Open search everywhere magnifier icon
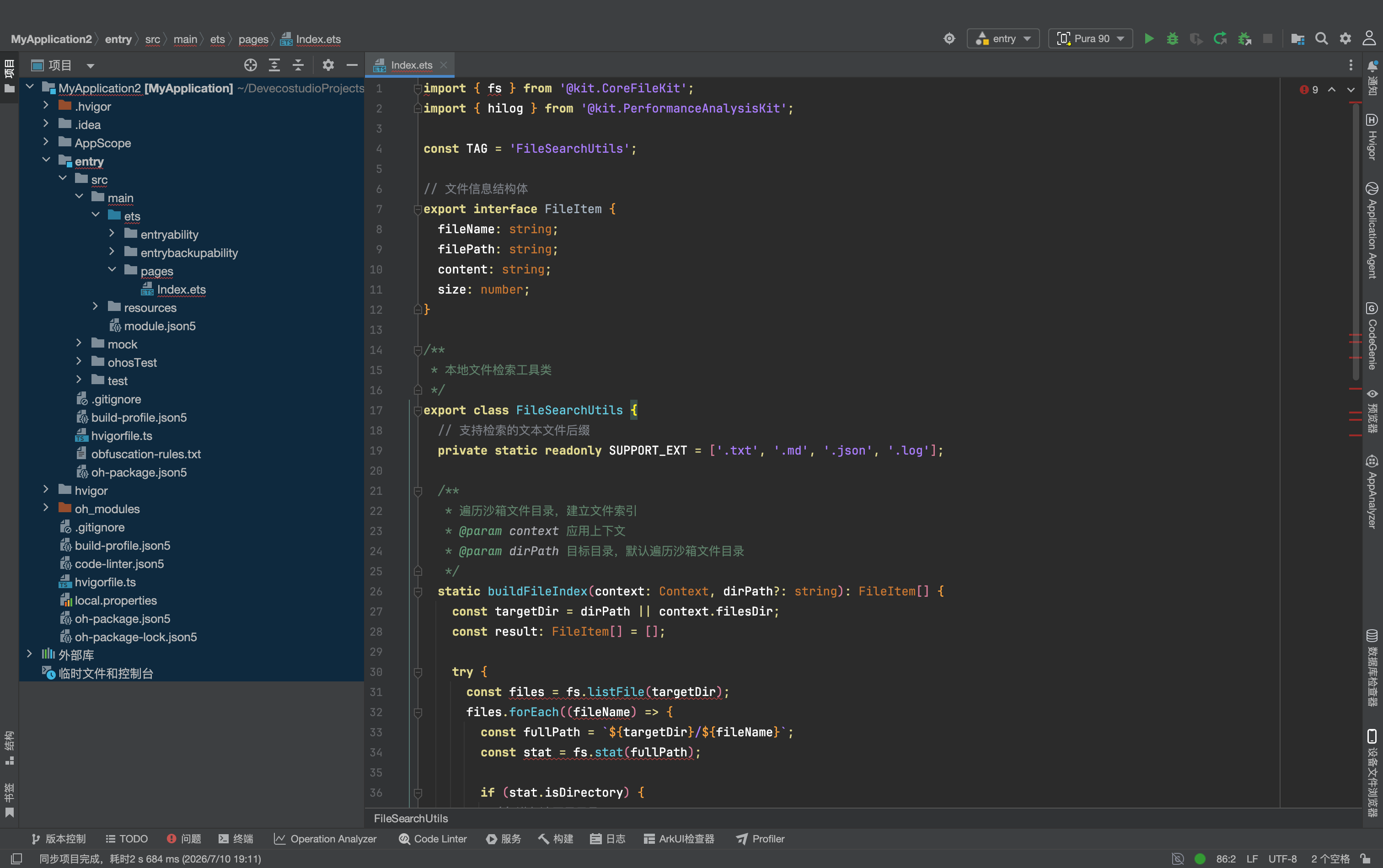Viewport: 1383px width, 868px height. tap(1322, 38)
